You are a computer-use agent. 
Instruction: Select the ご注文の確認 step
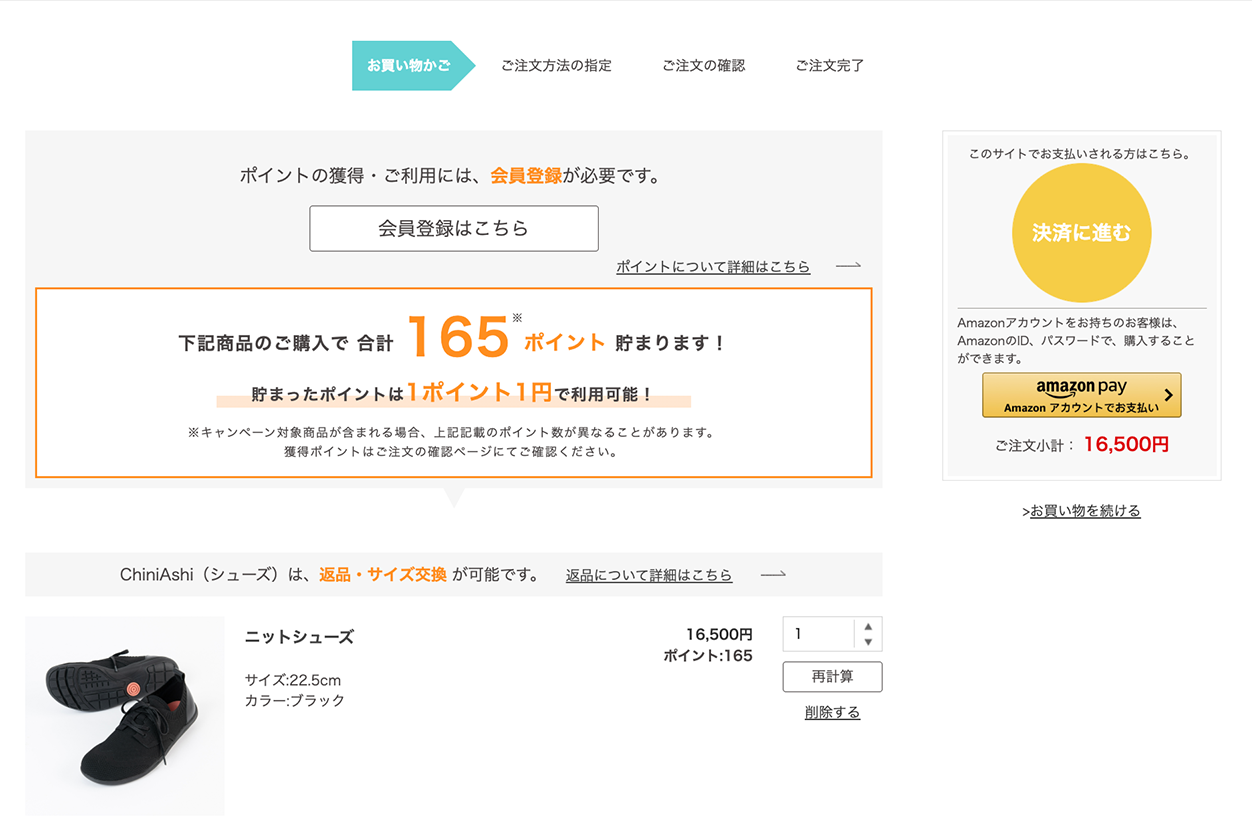703,66
